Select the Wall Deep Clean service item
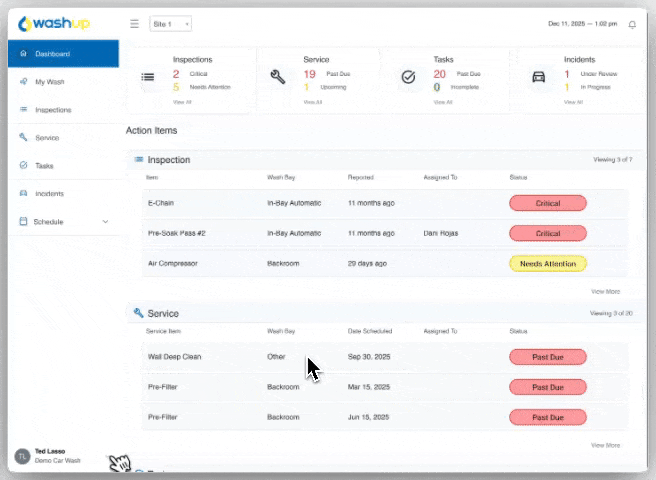Image resolution: width=656 pixels, height=480 pixels. pos(174,357)
